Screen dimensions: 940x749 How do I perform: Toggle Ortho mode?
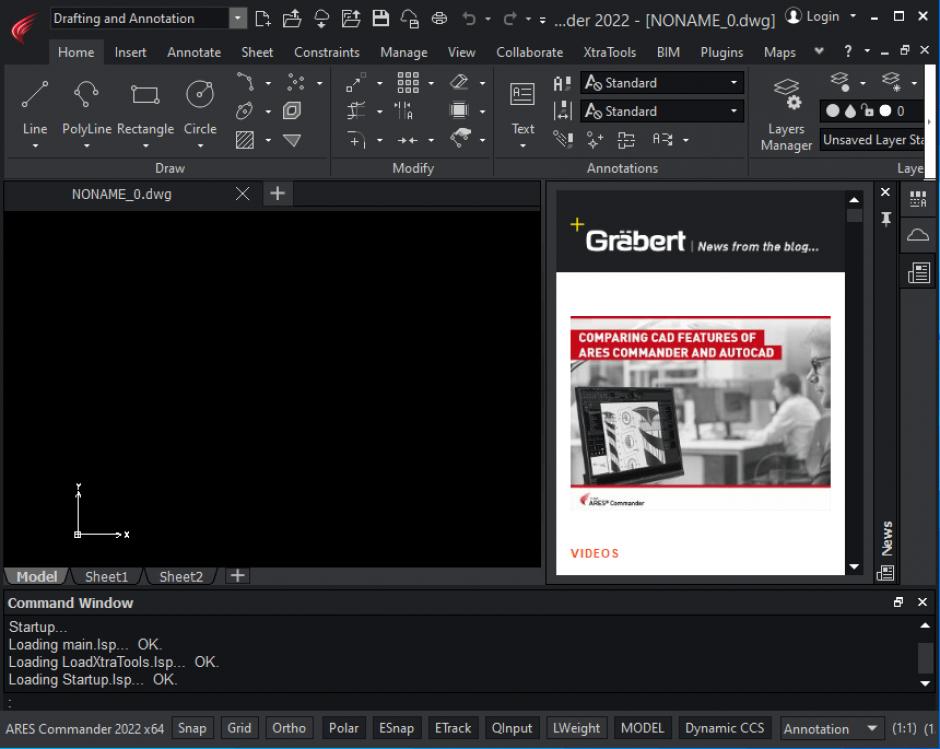[289, 728]
